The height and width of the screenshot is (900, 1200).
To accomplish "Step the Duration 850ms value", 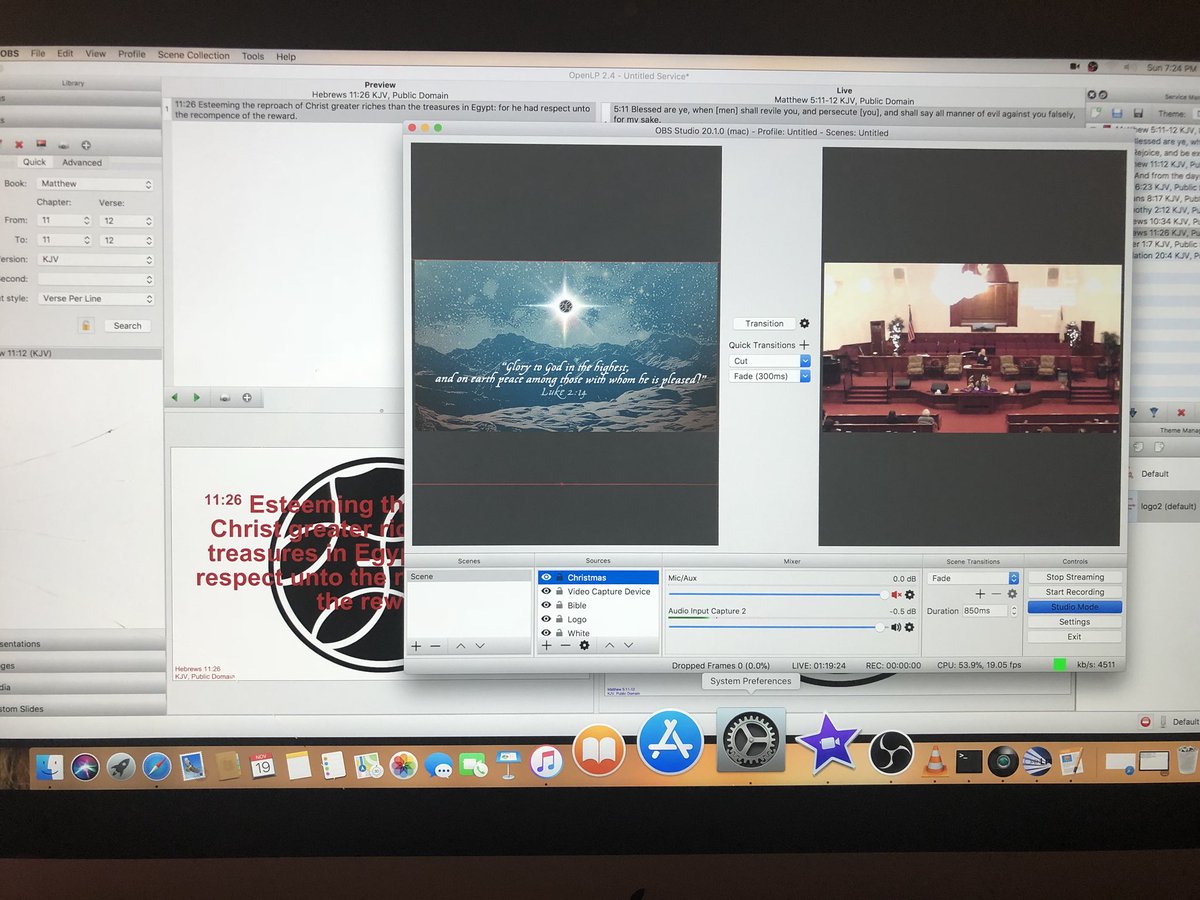I will 1014,610.
